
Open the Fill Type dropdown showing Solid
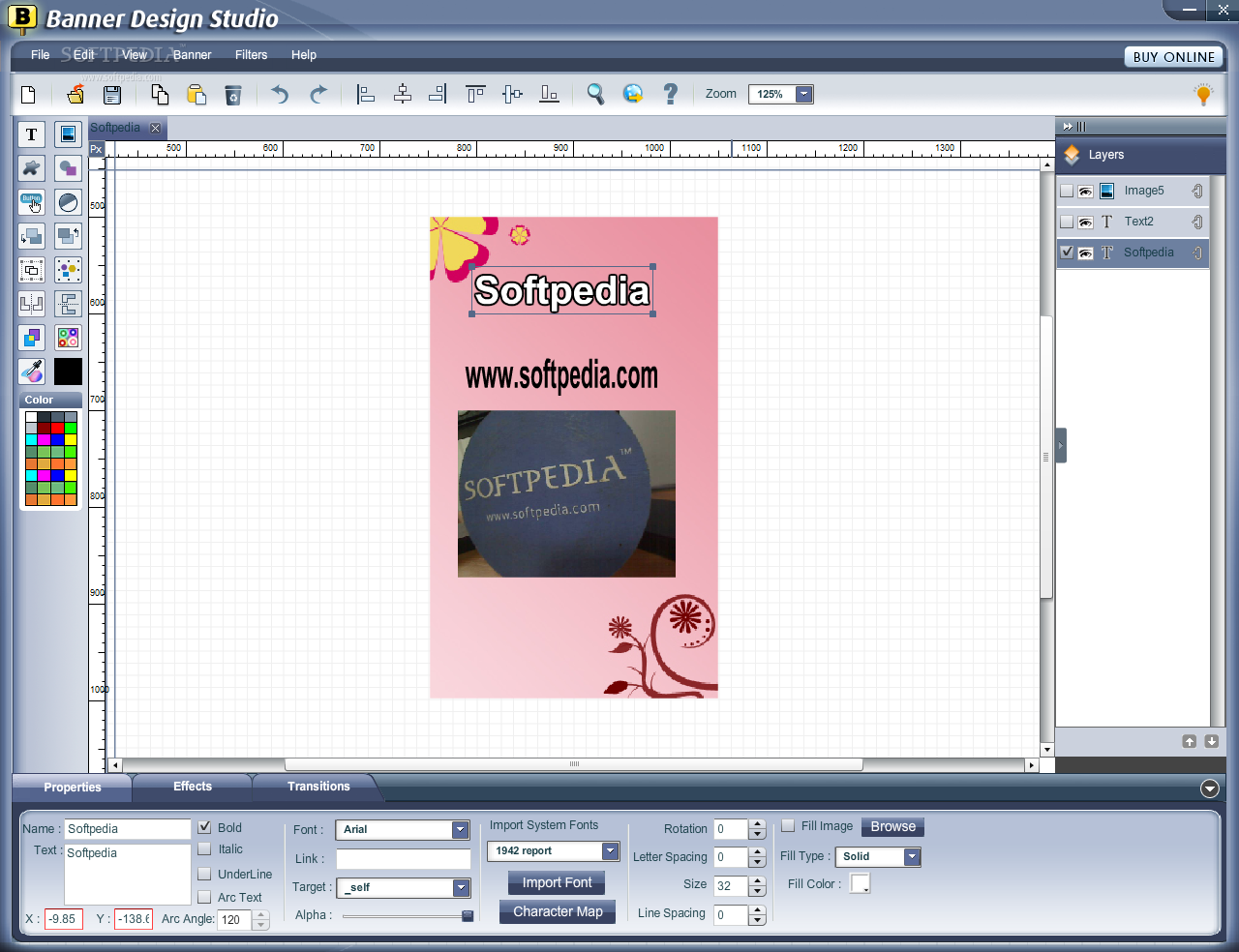click(912, 857)
